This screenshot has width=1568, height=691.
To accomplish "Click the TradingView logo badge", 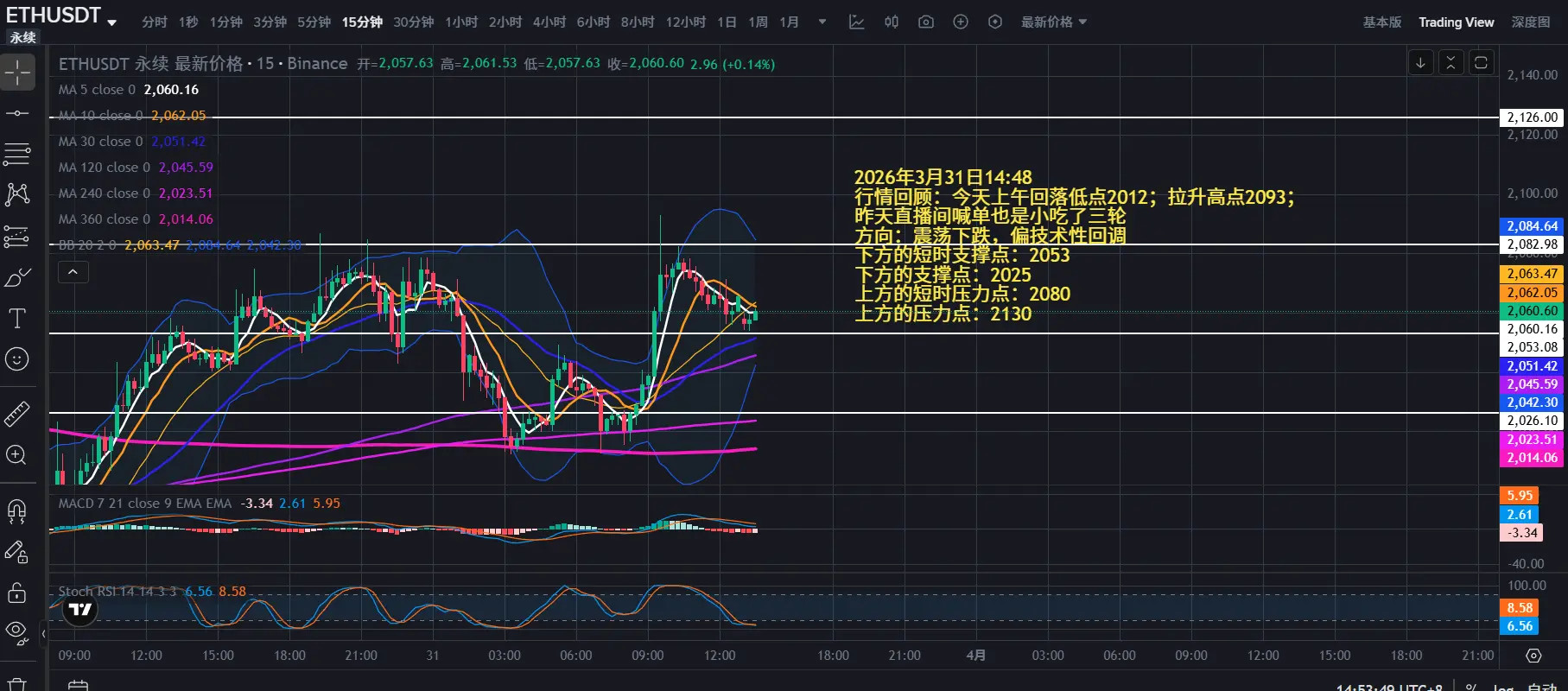I will click(80, 610).
